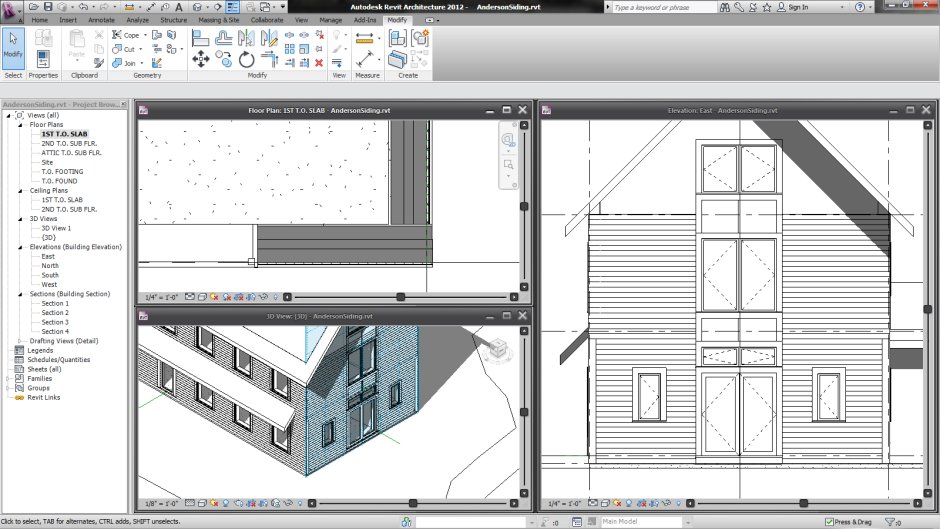The width and height of the screenshot is (940, 529).
Task: Activate the Move tool
Action: [200, 59]
